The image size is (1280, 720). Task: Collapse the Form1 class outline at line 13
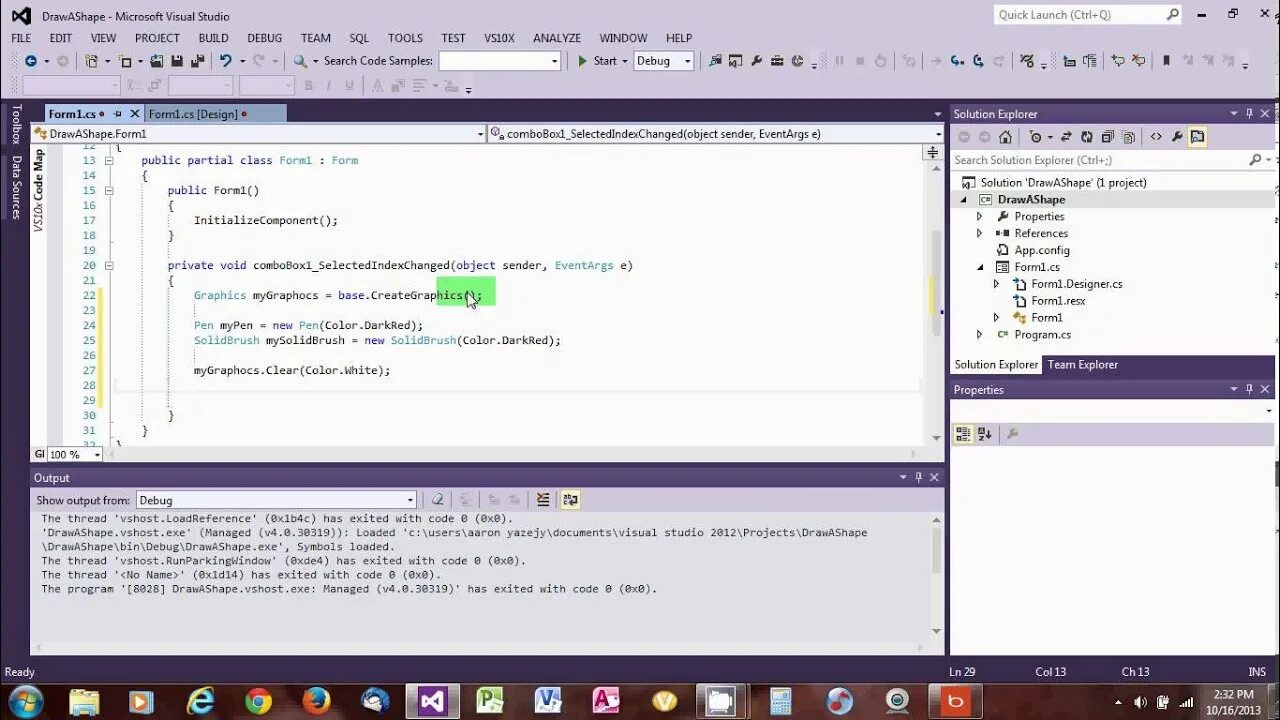pyautogui.click(x=109, y=160)
